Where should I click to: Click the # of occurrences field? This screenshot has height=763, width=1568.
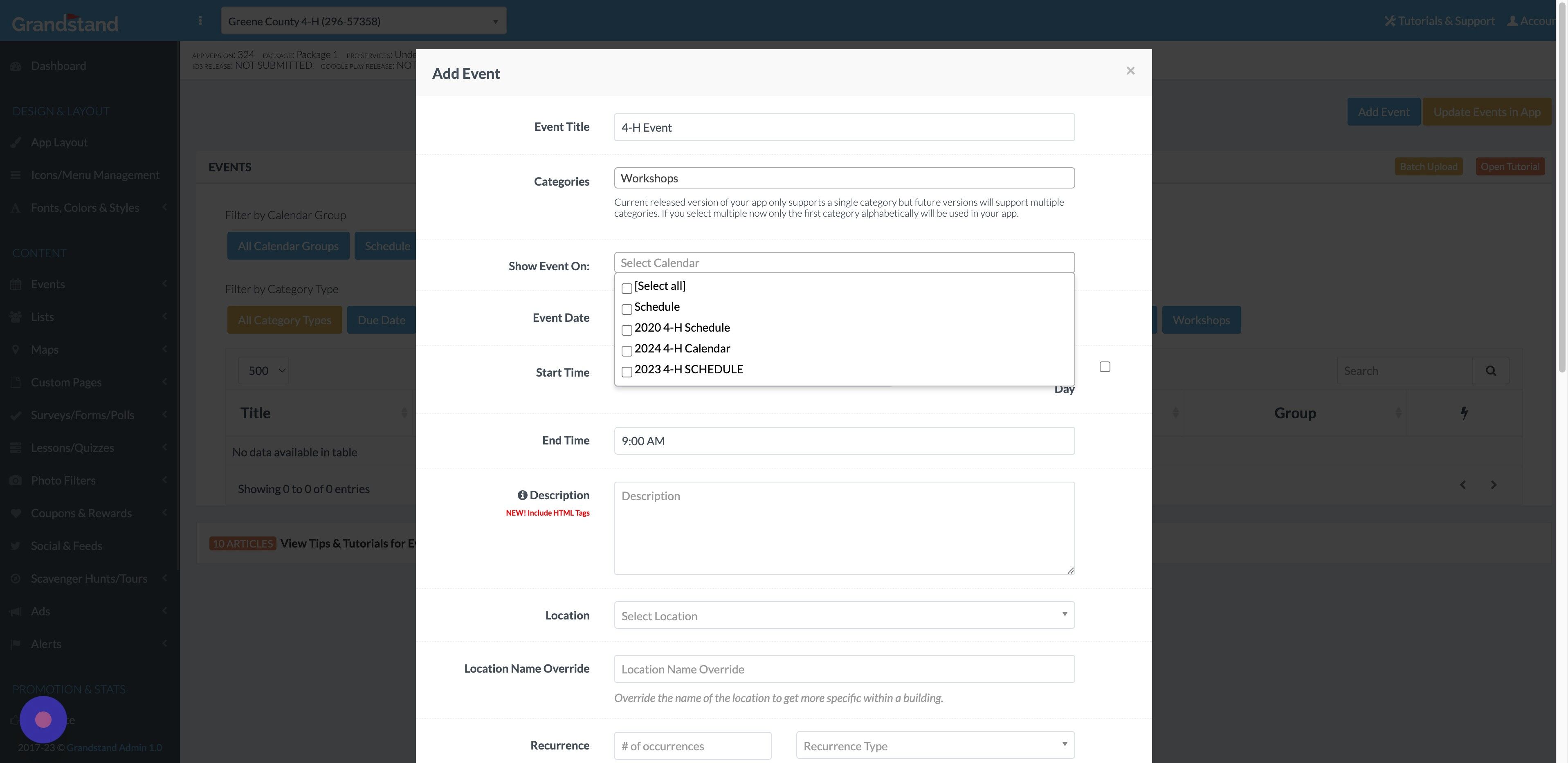(693, 745)
